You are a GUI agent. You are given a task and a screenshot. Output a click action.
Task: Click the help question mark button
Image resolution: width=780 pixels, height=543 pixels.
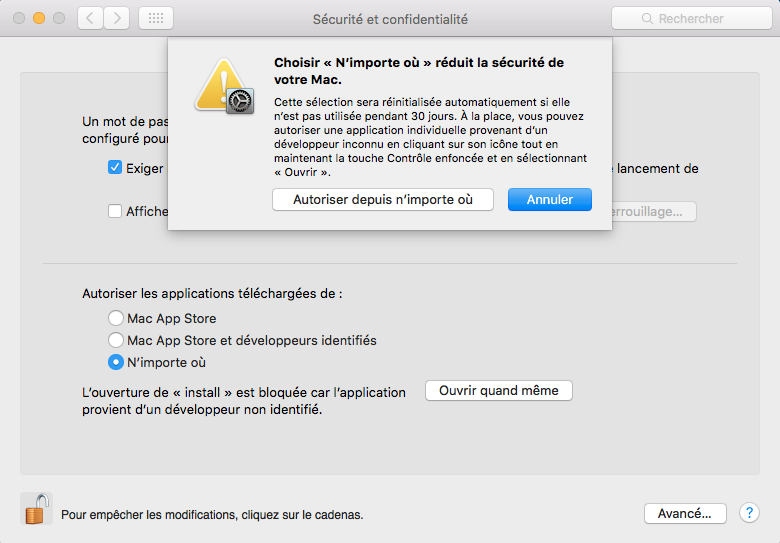click(x=749, y=513)
